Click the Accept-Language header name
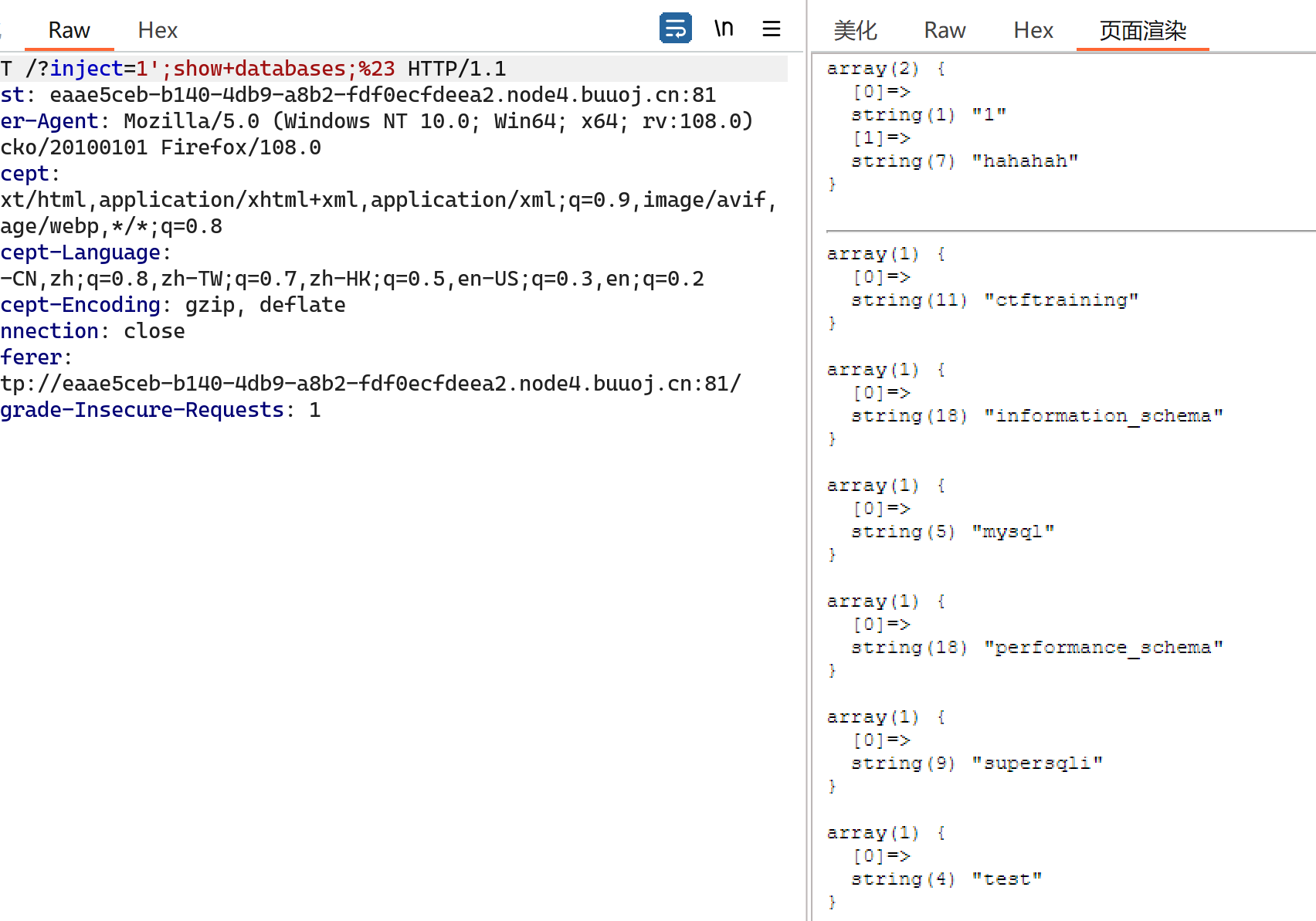 click(x=80, y=252)
